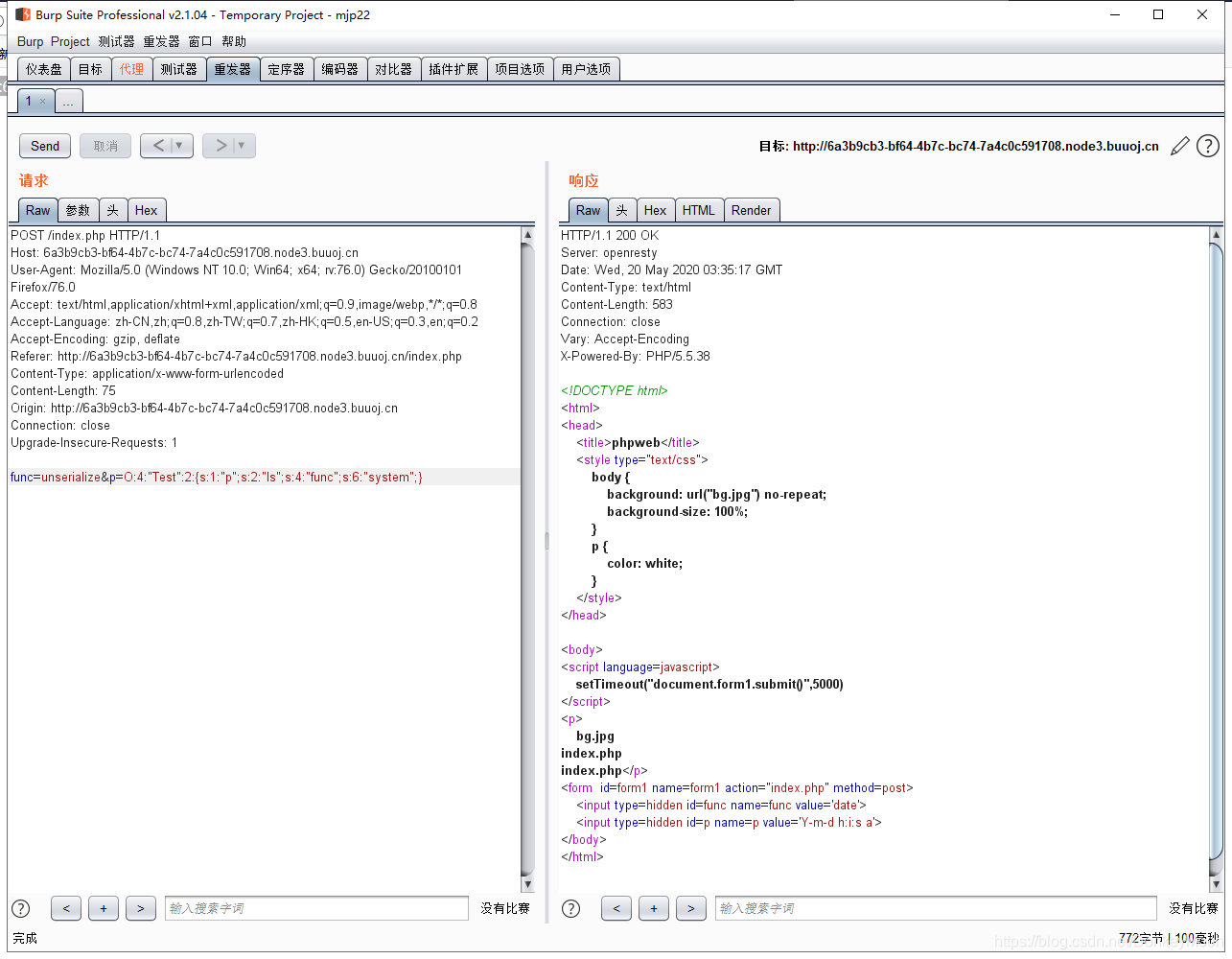Switch to the 重发器 tool tab

point(233,69)
